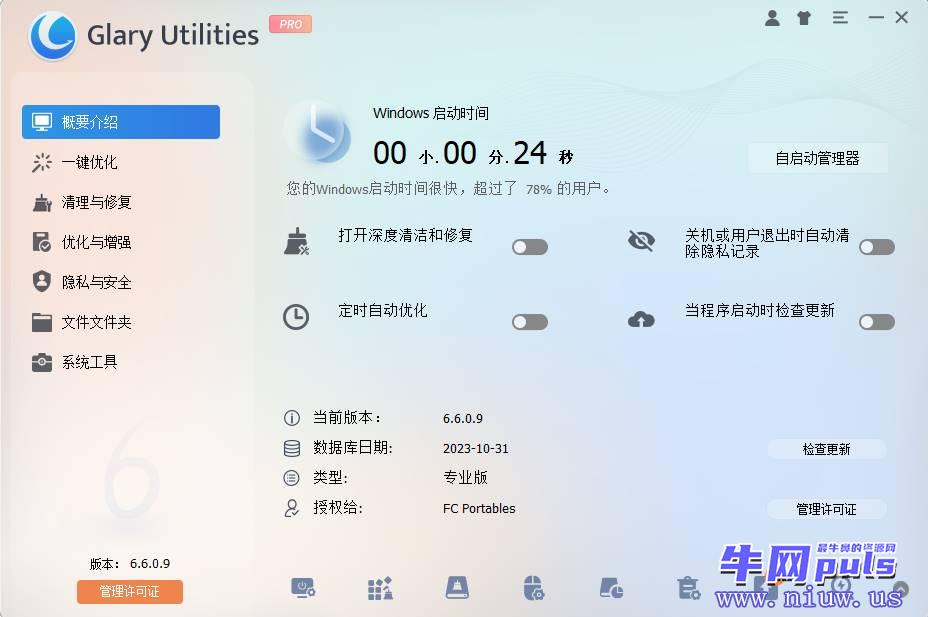Screen dimensions: 928x617
Task: Open the user account icon
Action: click(x=772, y=18)
